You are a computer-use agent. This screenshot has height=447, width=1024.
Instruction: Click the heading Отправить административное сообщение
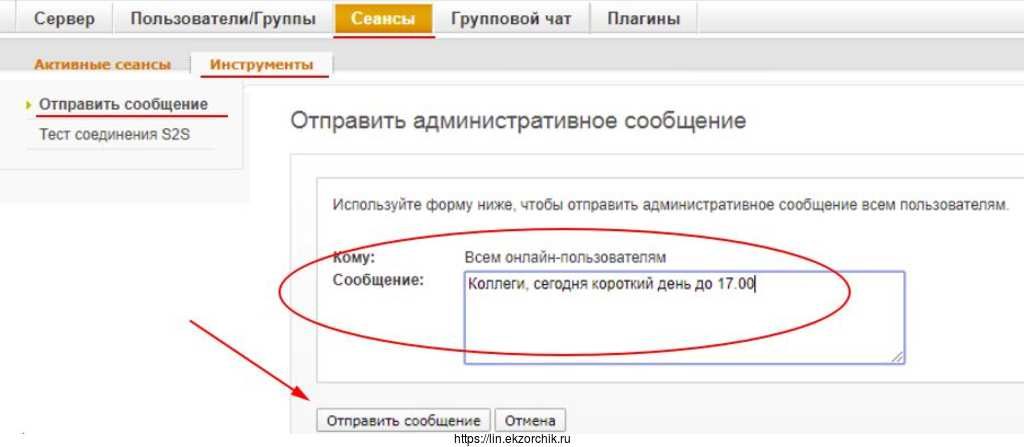pyautogui.click(x=518, y=121)
